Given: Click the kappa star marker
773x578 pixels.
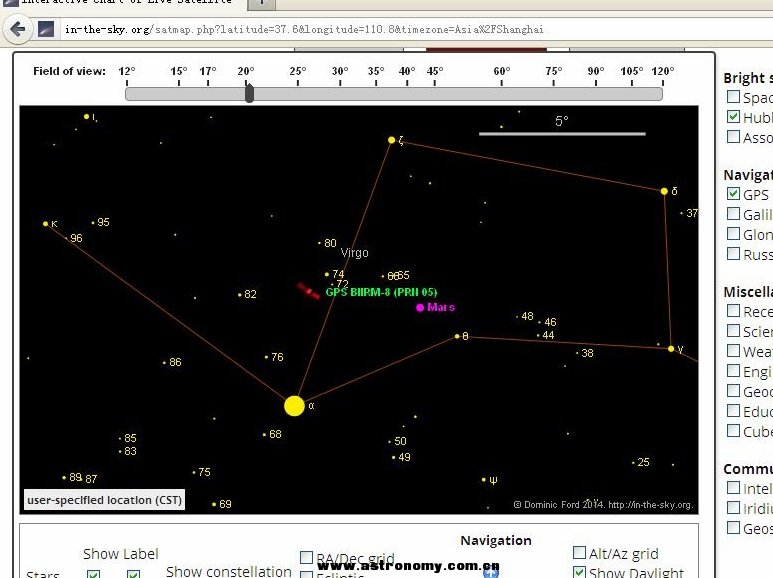Looking at the screenshot, I should (45, 224).
